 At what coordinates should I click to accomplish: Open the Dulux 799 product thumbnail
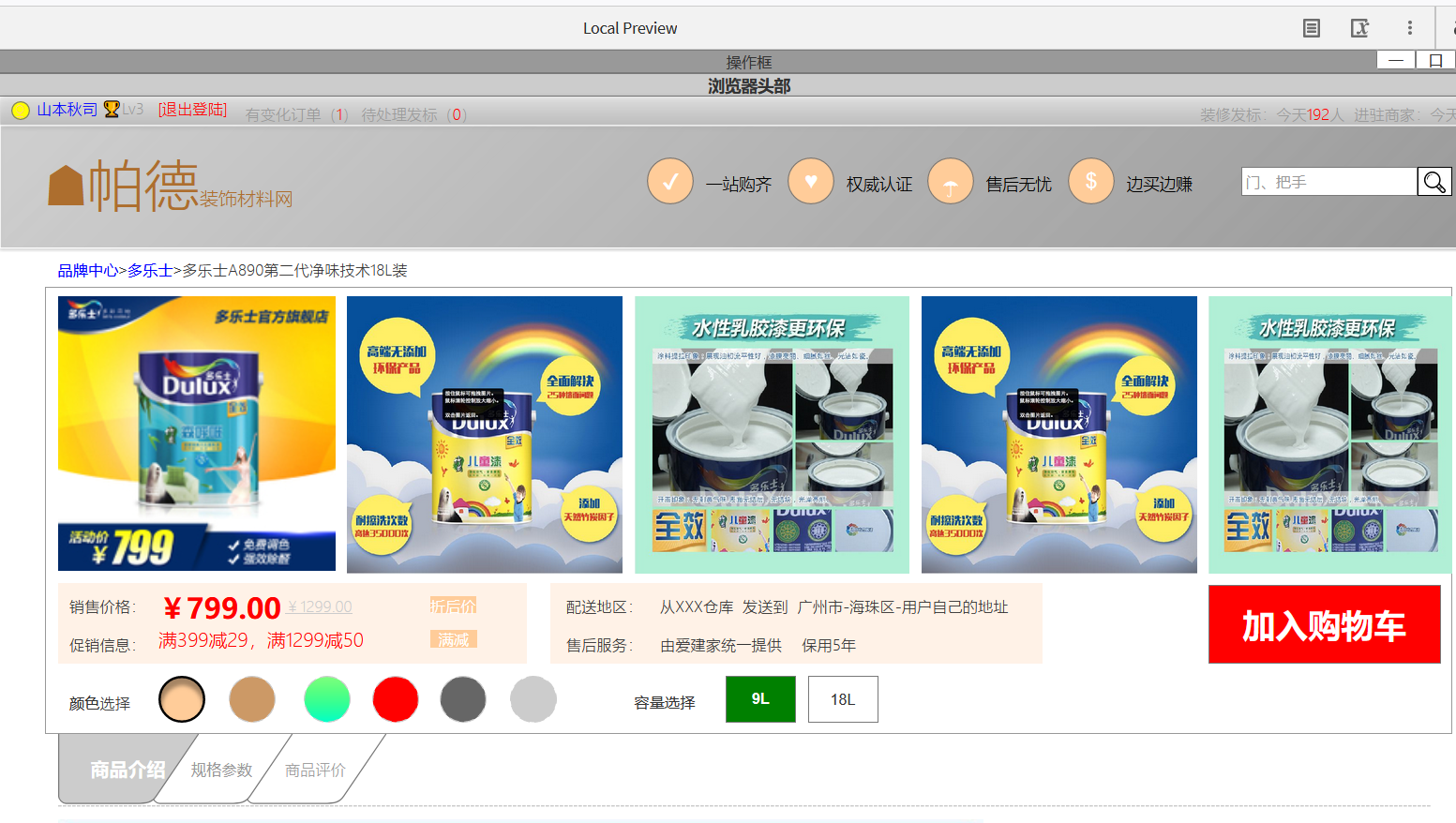197,434
